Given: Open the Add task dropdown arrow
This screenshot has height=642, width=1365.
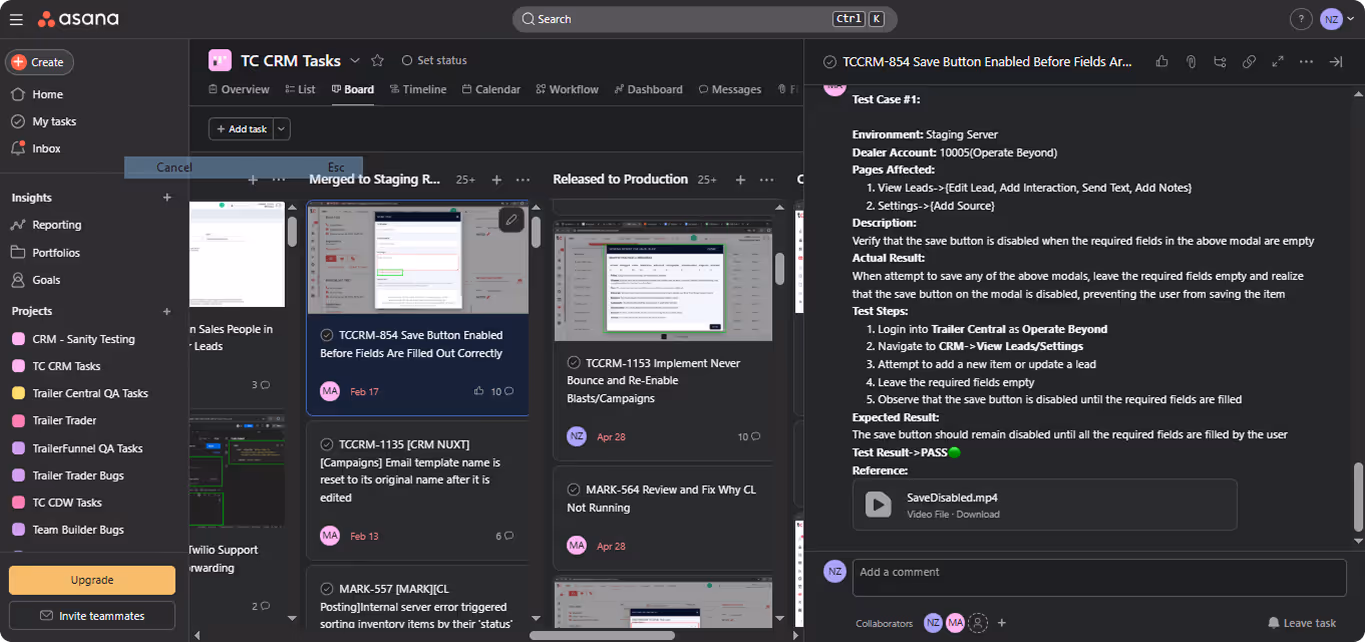Looking at the screenshot, I should click(x=281, y=129).
